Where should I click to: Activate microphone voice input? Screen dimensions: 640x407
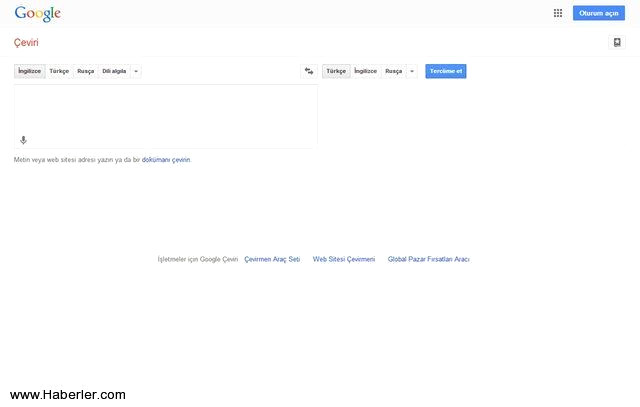(23, 140)
